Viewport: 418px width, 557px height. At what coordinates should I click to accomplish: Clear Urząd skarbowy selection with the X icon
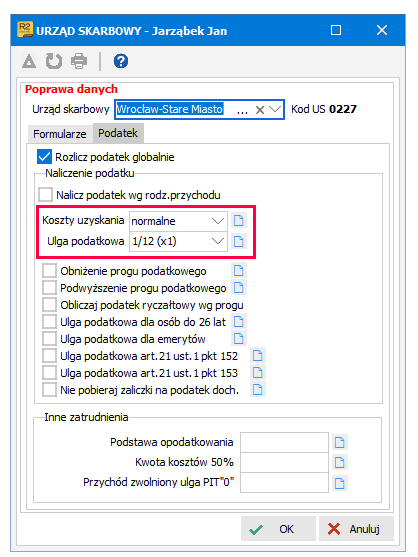tap(260, 110)
